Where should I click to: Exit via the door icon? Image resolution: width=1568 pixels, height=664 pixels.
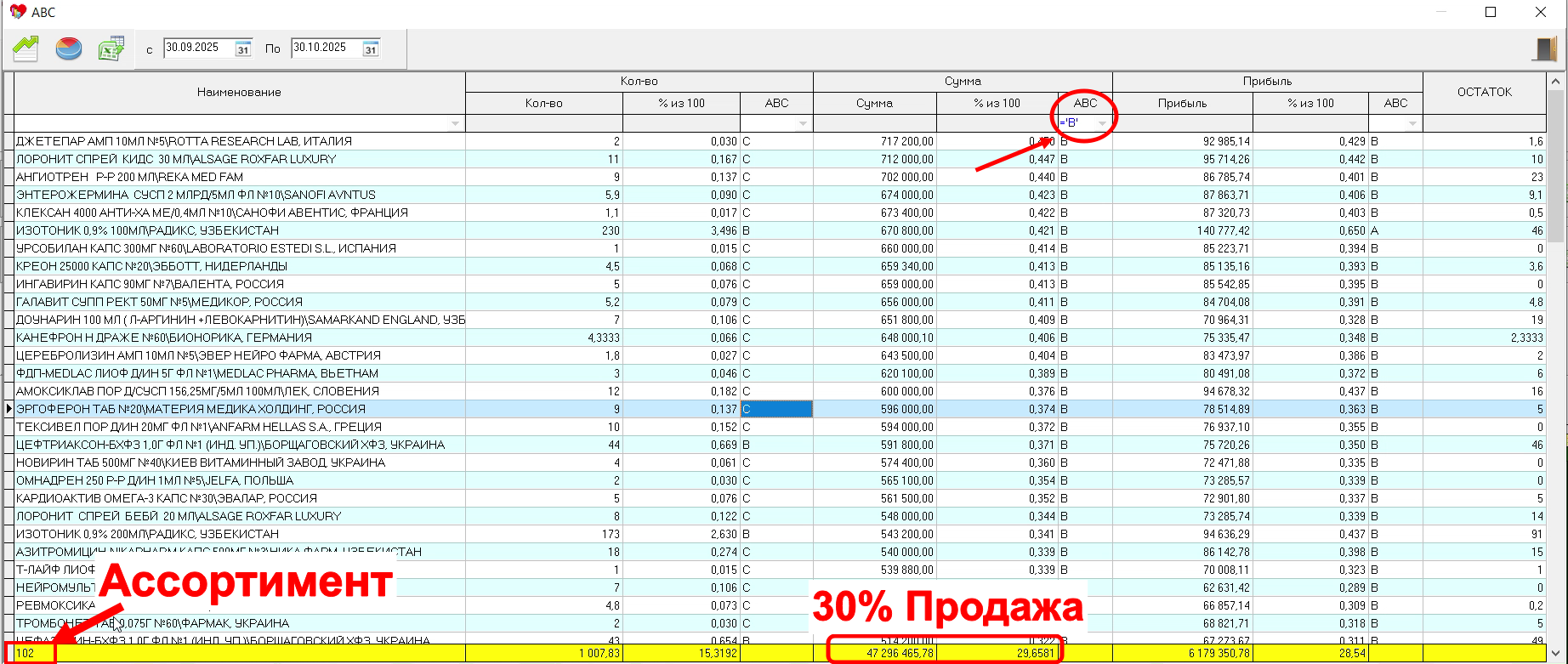coord(1544,48)
